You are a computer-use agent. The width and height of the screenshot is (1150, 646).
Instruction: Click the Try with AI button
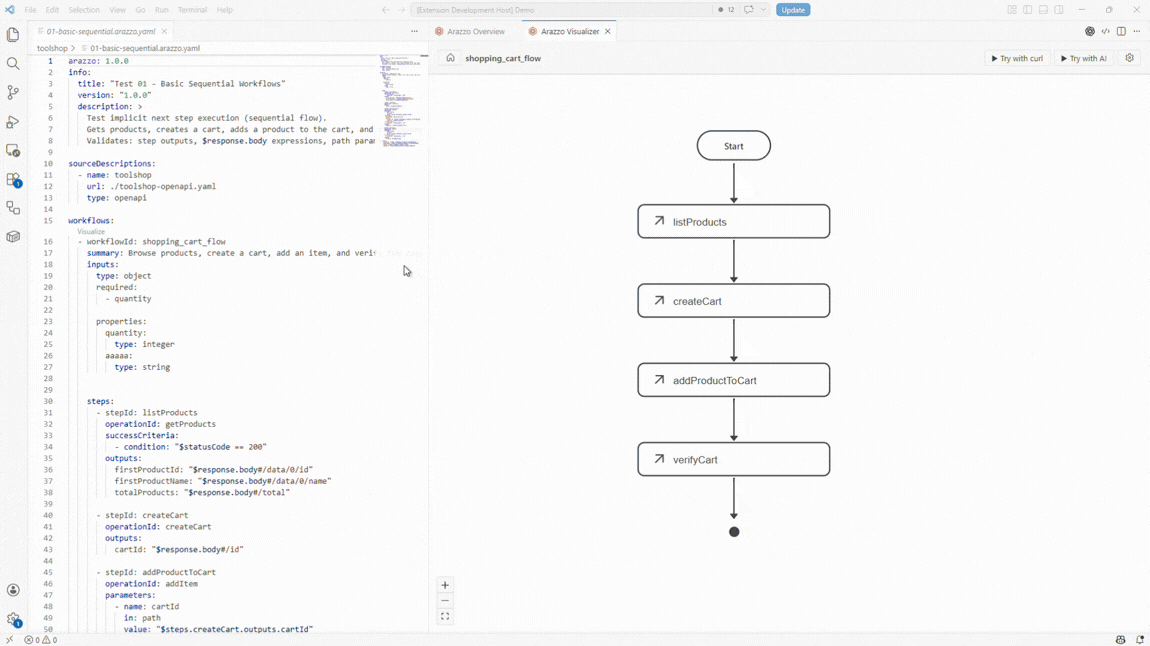click(1083, 58)
